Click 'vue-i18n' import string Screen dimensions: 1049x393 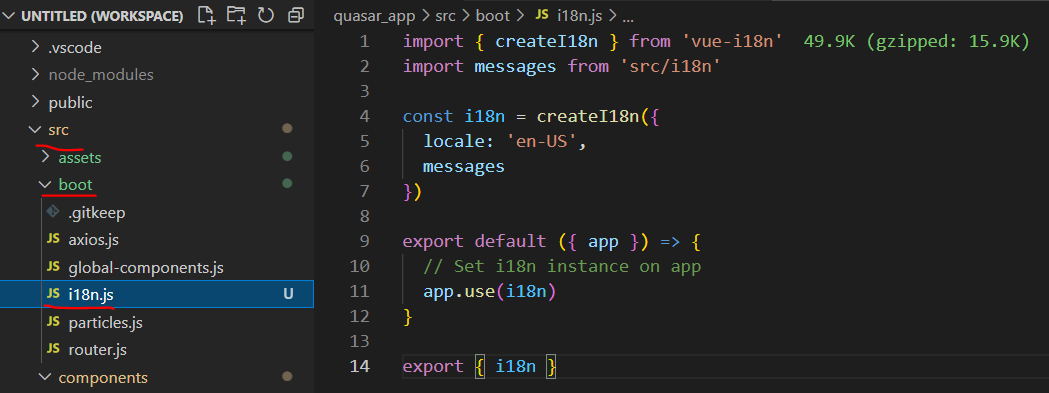click(732, 42)
